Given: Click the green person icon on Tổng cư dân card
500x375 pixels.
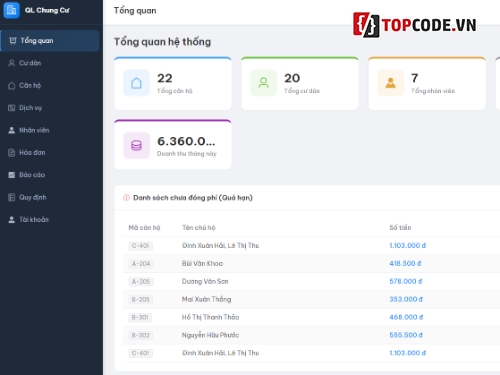Looking at the screenshot, I should point(263,83).
